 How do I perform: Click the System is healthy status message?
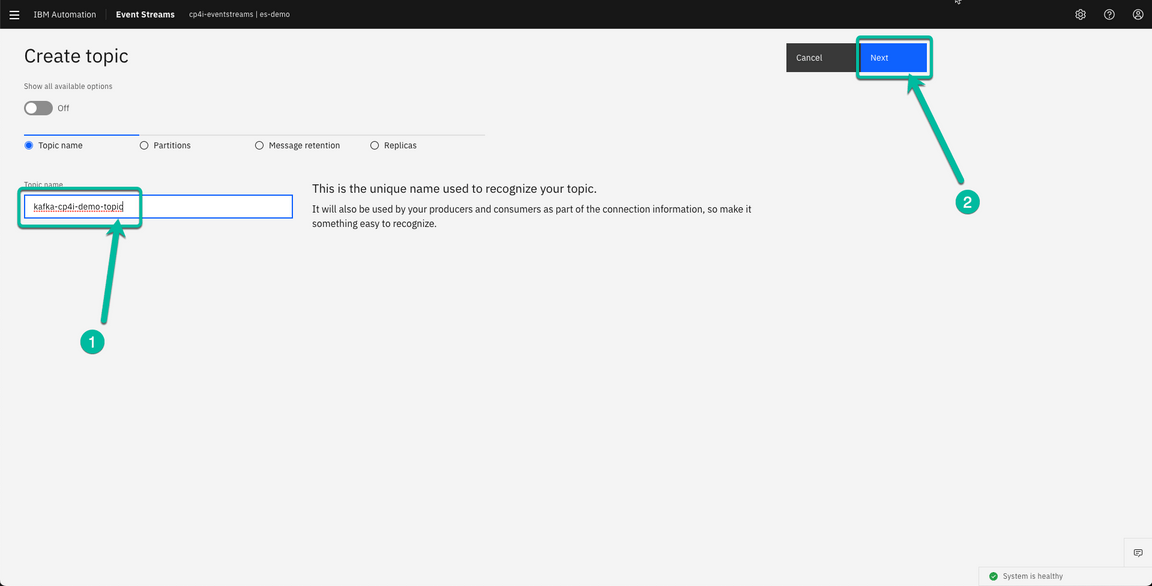1032,576
